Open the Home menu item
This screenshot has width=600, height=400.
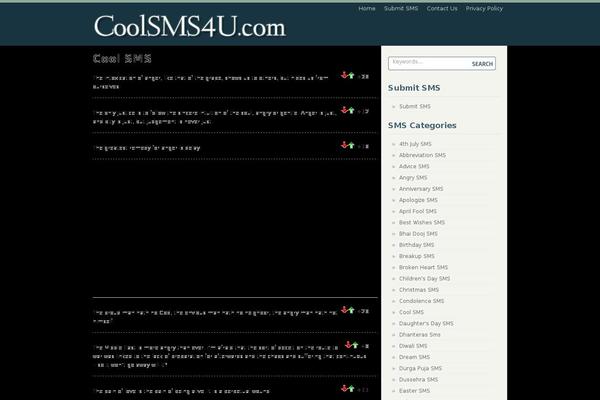pos(367,8)
